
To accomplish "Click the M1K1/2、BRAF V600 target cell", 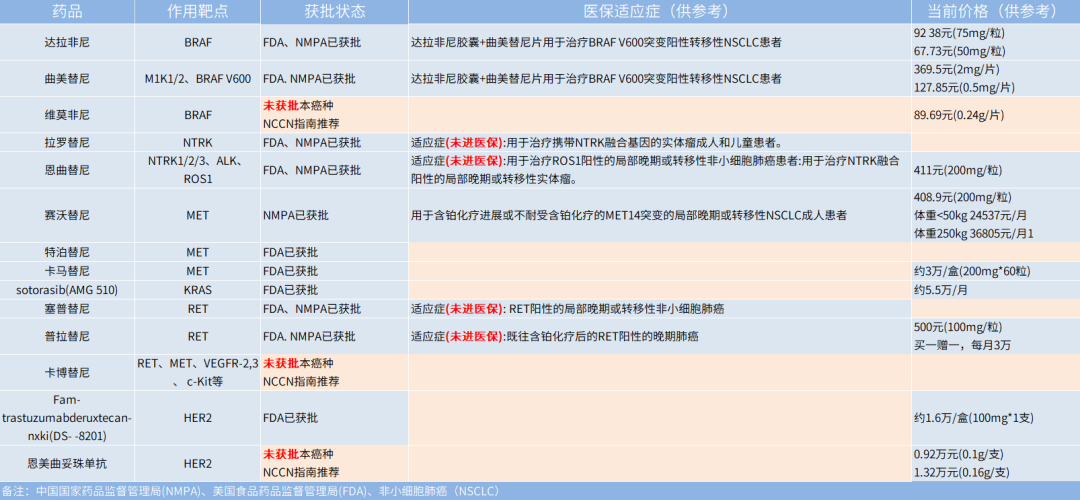I will tap(198, 79).
